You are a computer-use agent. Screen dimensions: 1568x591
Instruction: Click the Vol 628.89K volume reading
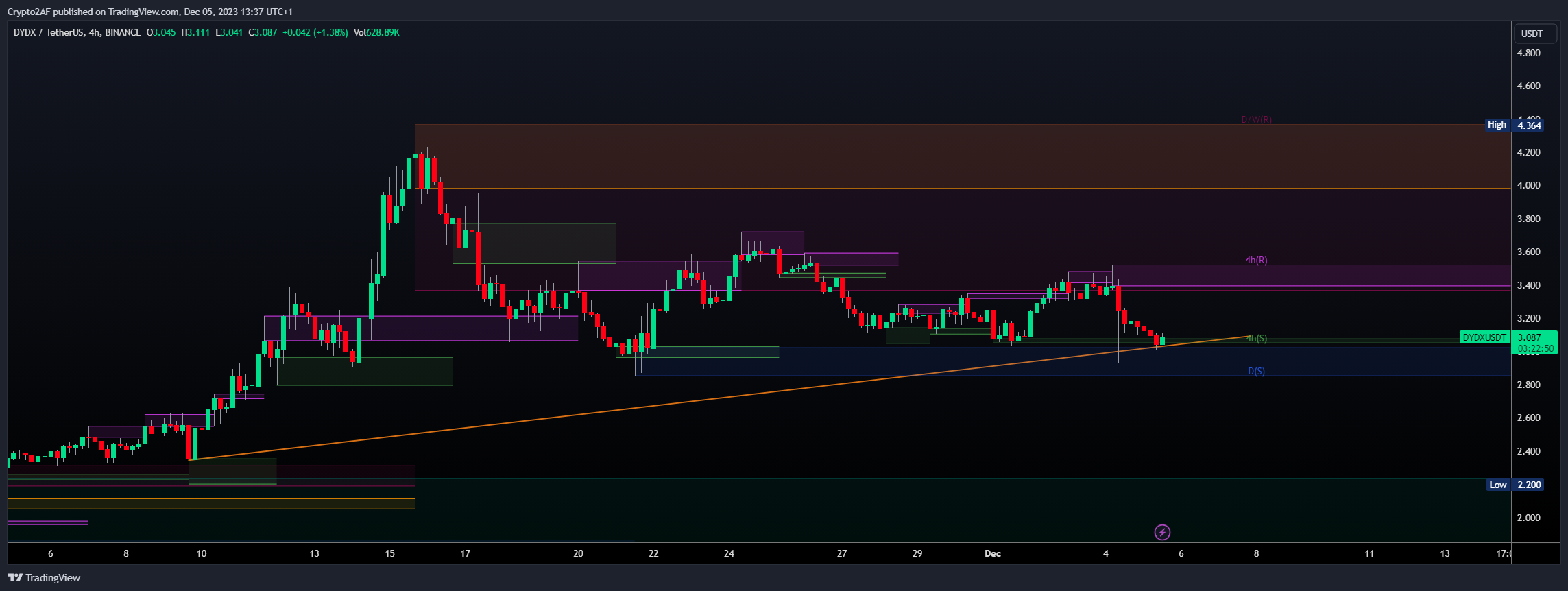pyautogui.click(x=376, y=32)
